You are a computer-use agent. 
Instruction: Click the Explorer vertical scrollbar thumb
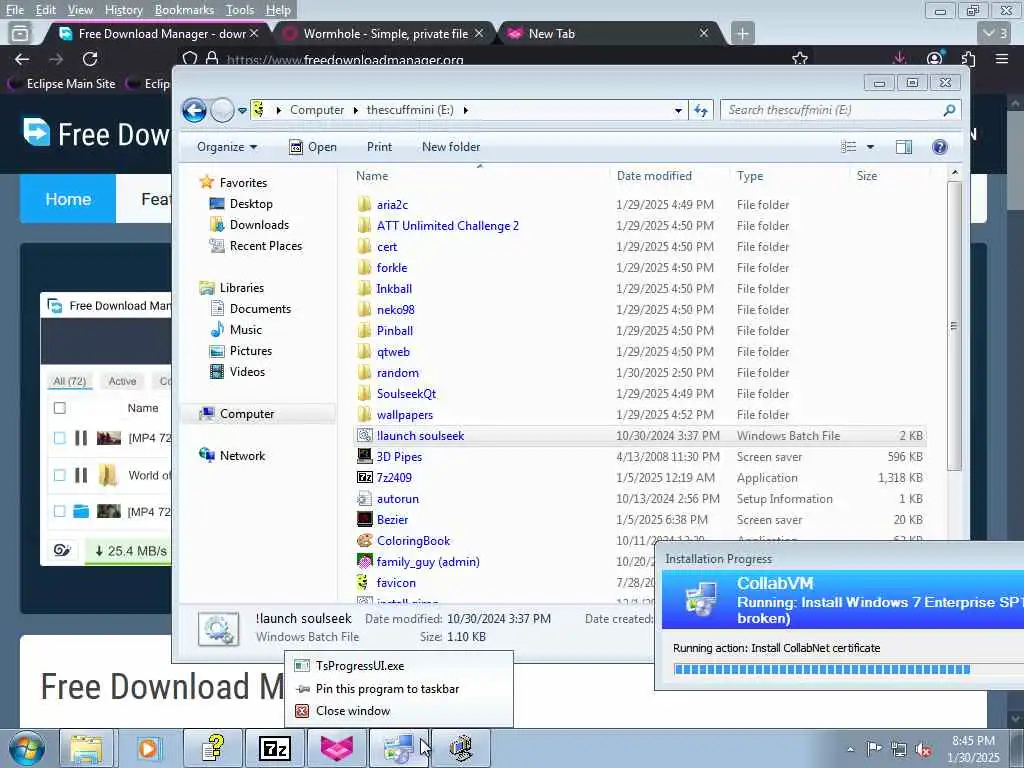954,325
